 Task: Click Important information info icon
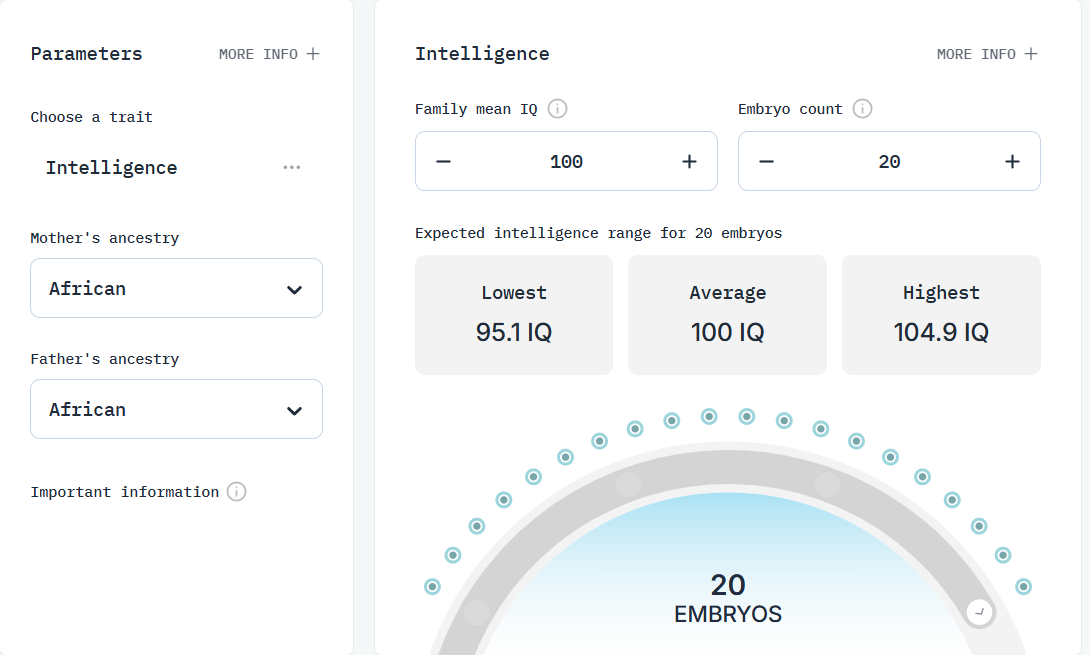(x=236, y=492)
